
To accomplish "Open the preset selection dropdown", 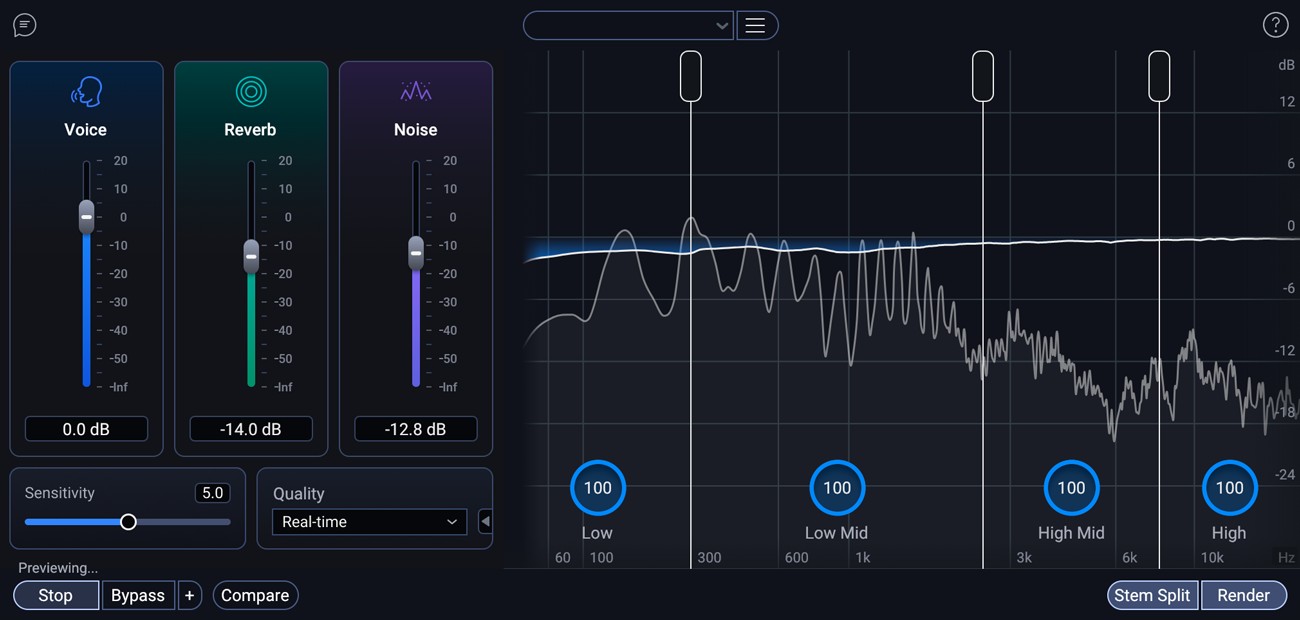I will pos(628,25).
